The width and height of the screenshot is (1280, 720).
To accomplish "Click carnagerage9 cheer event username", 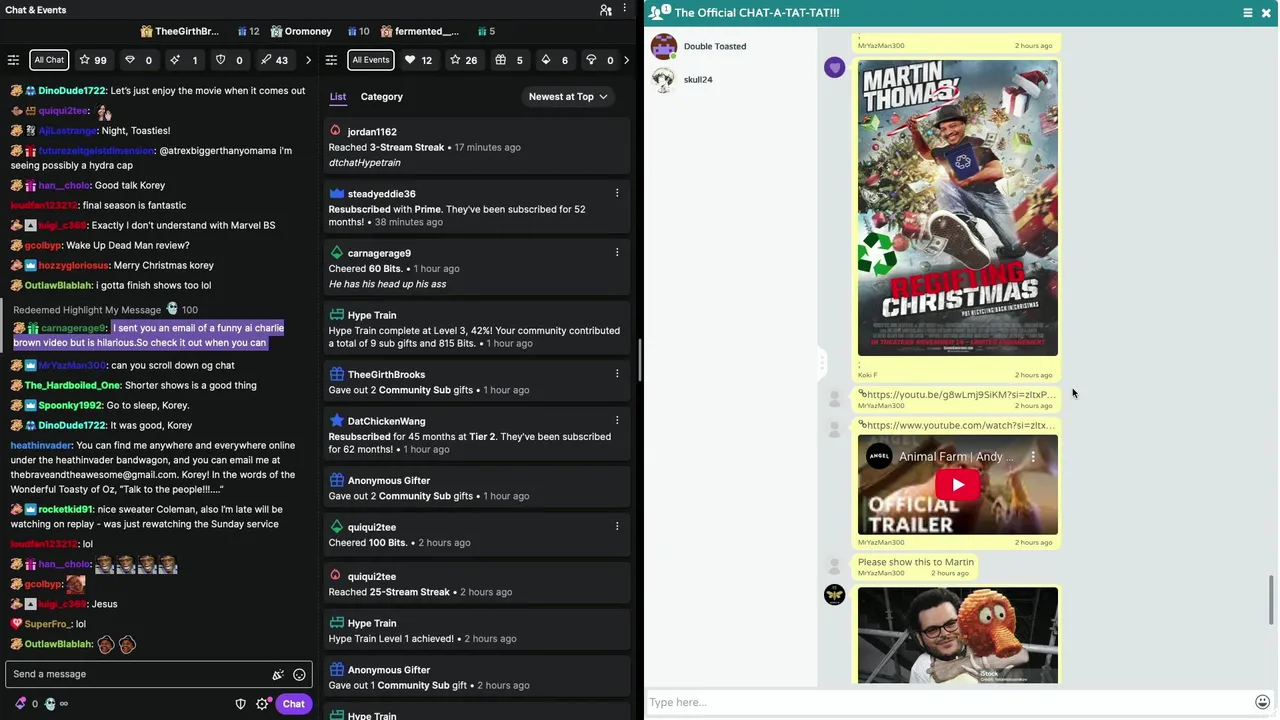I will (379, 253).
